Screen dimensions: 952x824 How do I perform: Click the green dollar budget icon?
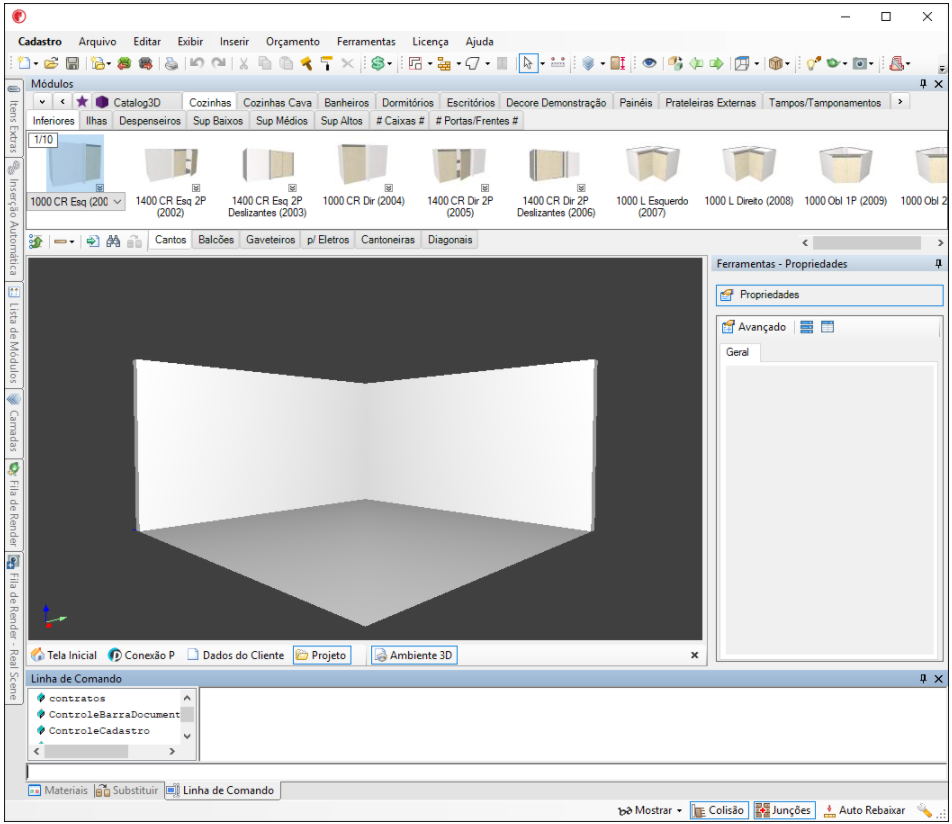(x=378, y=63)
